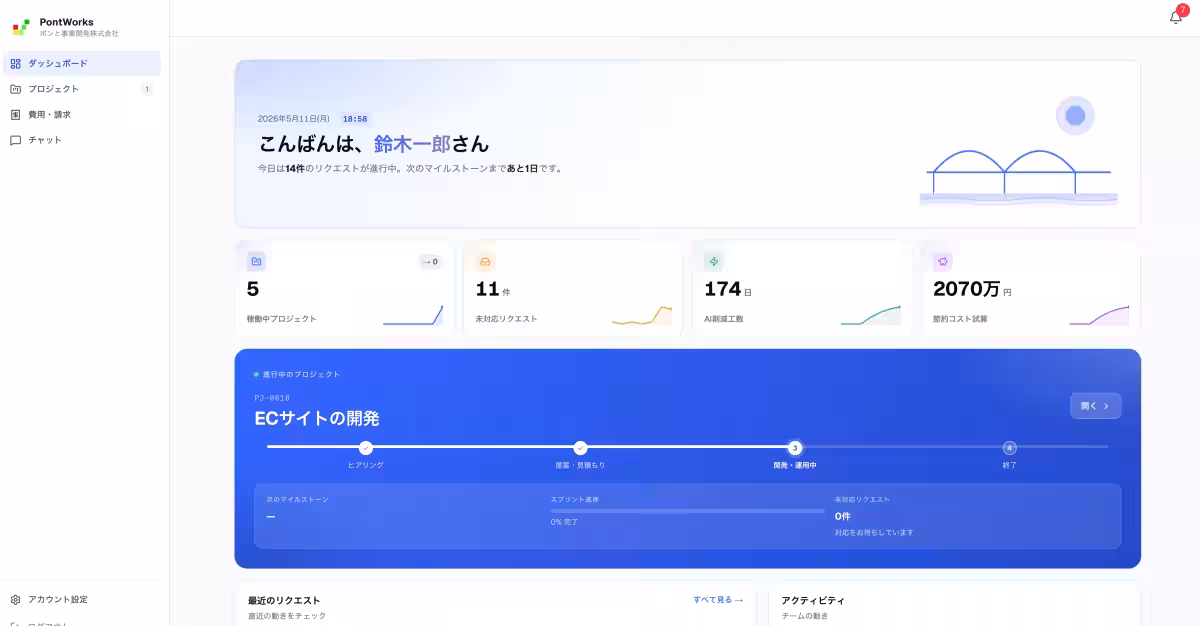
Task: Click the スプリント進捗 progress bar
Action: (688, 511)
